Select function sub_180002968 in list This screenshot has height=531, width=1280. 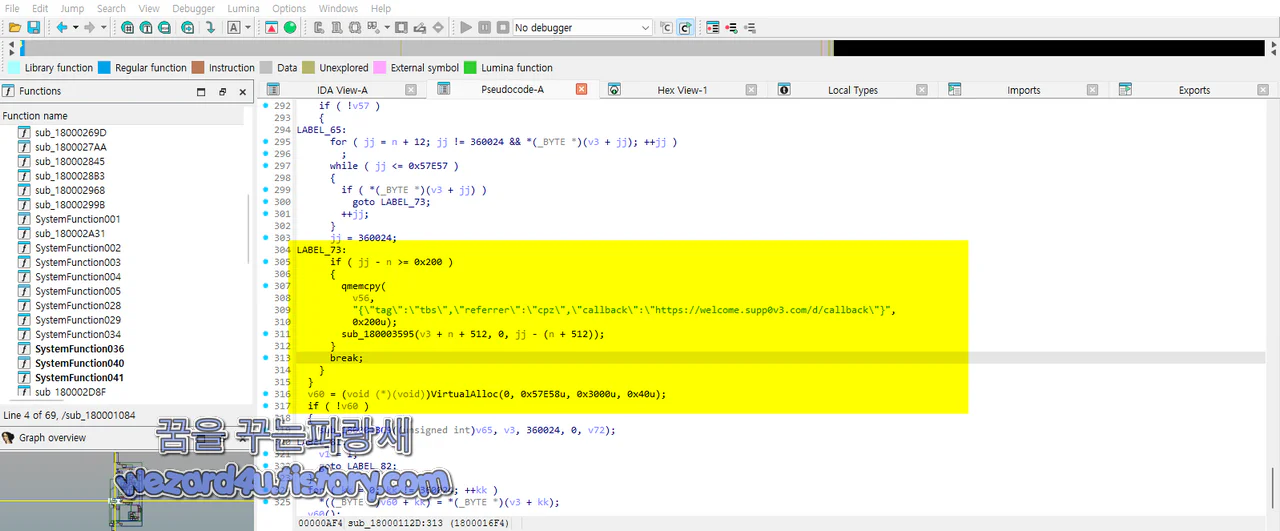pyautogui.click(x=70, y=190)
